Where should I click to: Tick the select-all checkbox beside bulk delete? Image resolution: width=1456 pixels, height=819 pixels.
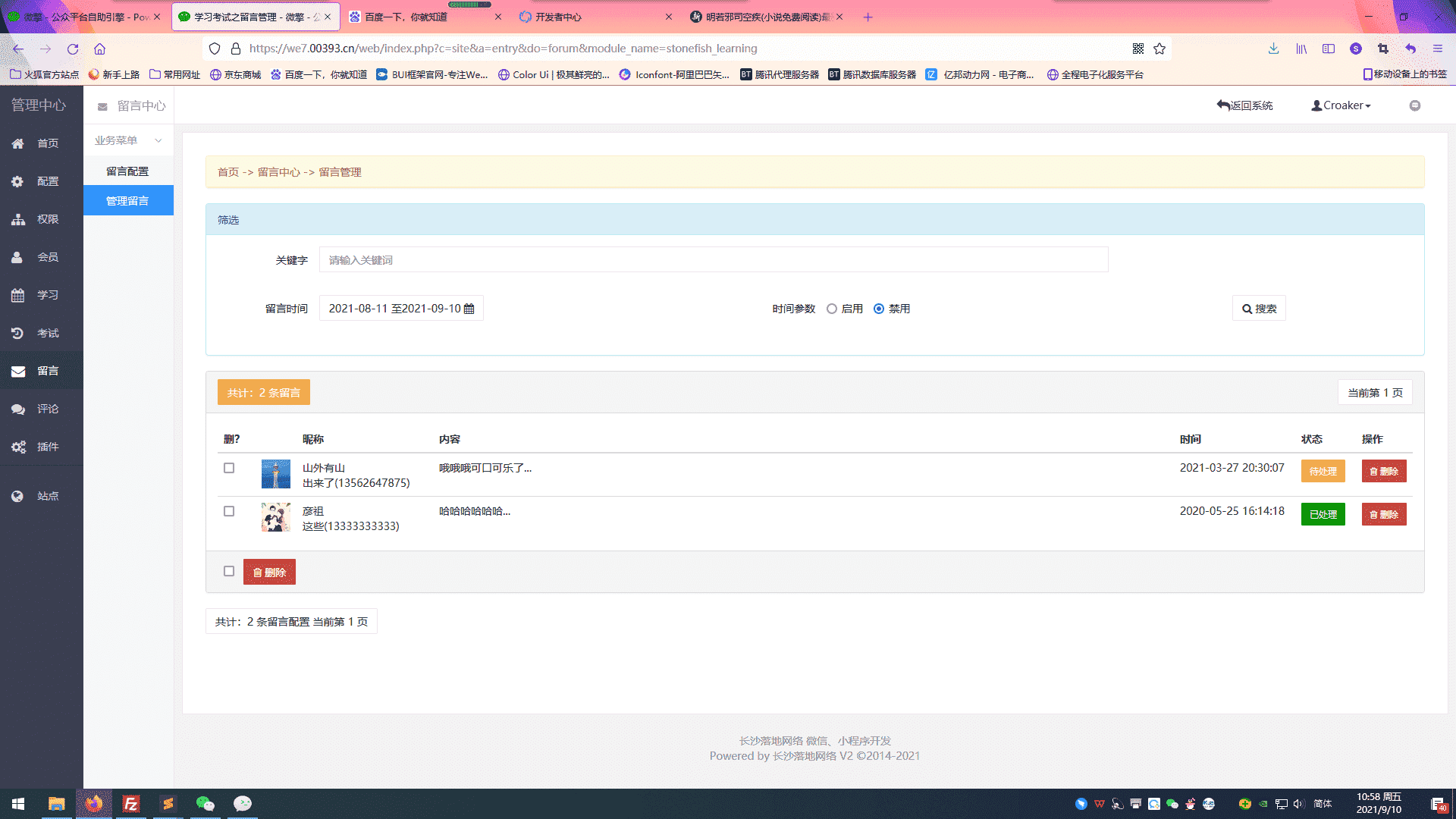(229, 571)
